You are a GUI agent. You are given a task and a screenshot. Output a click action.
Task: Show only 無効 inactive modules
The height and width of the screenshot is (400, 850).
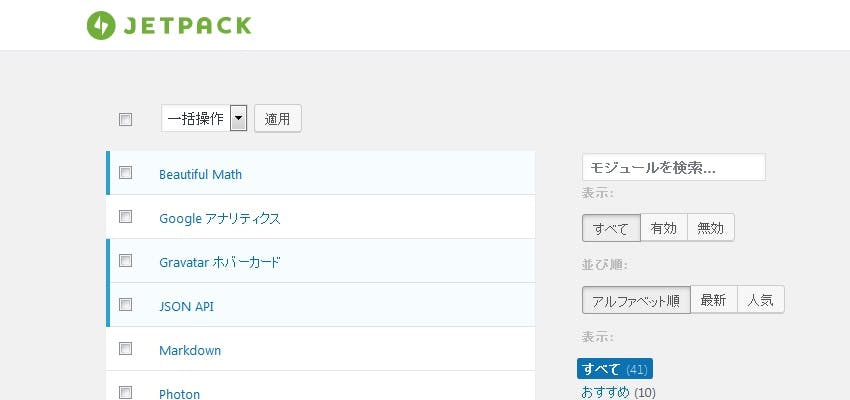tap(711, 228)
